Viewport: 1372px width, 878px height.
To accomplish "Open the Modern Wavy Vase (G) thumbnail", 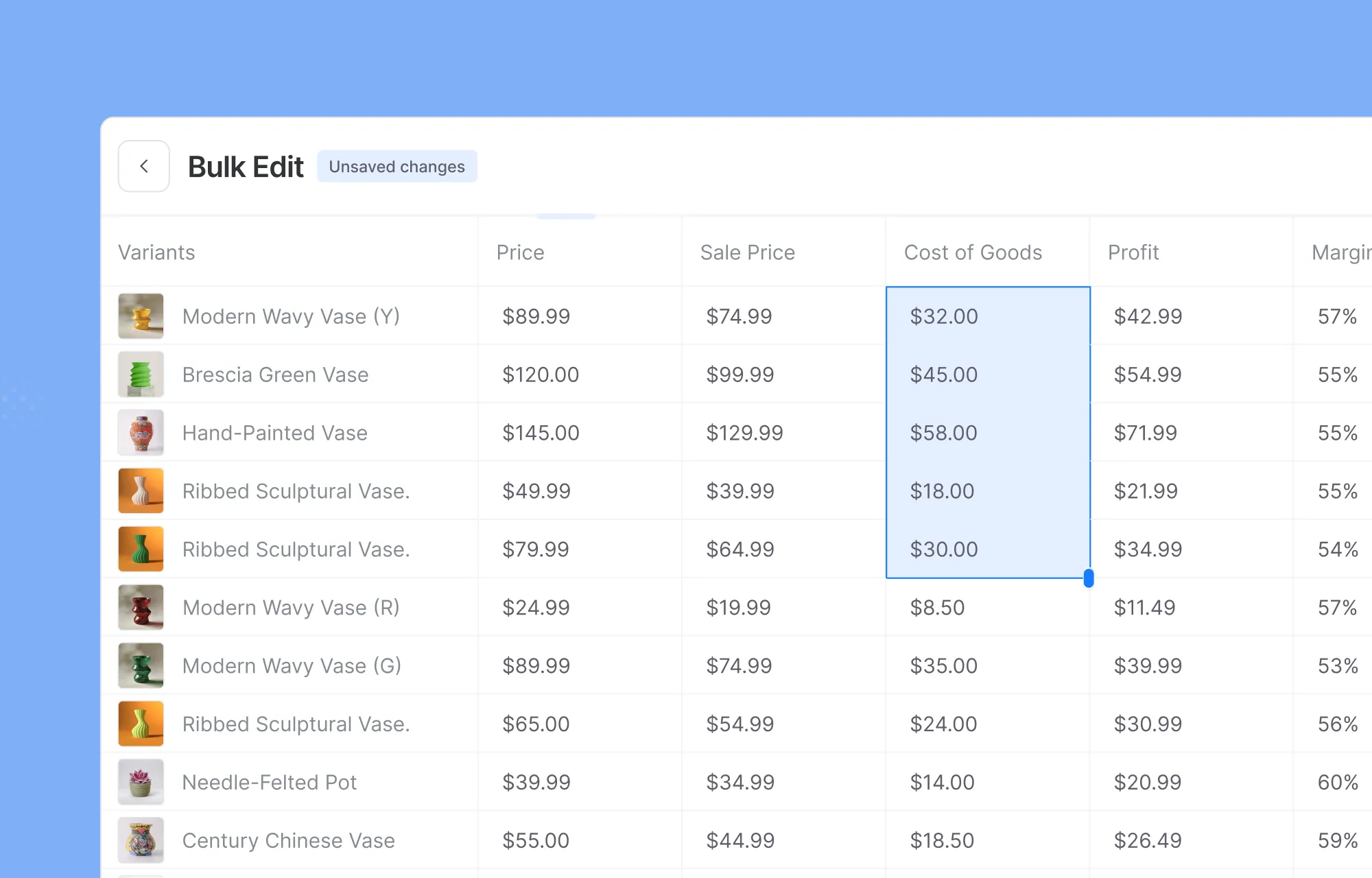I will (141, 666).
